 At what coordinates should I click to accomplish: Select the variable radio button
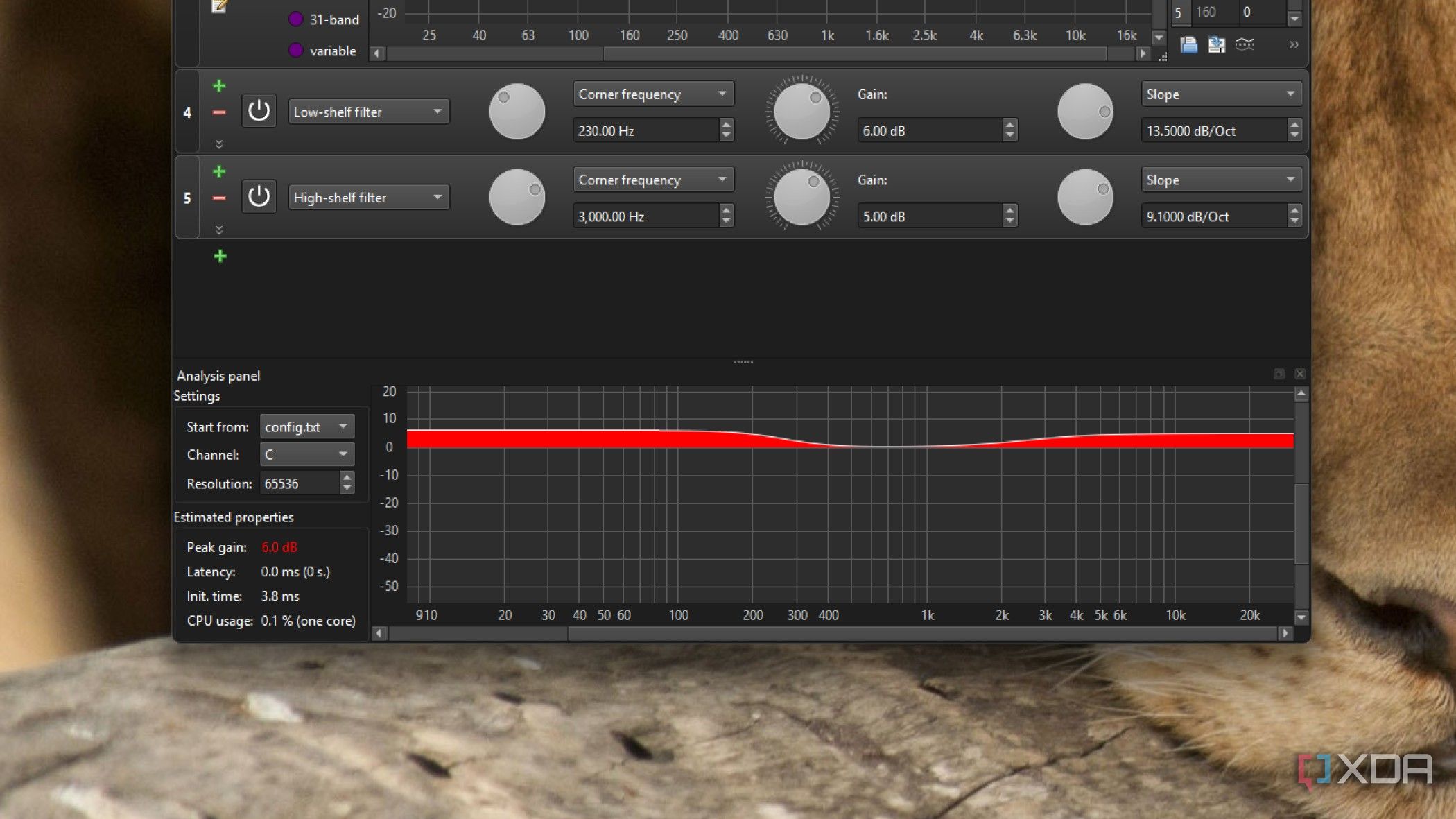[x=297, y=51]
